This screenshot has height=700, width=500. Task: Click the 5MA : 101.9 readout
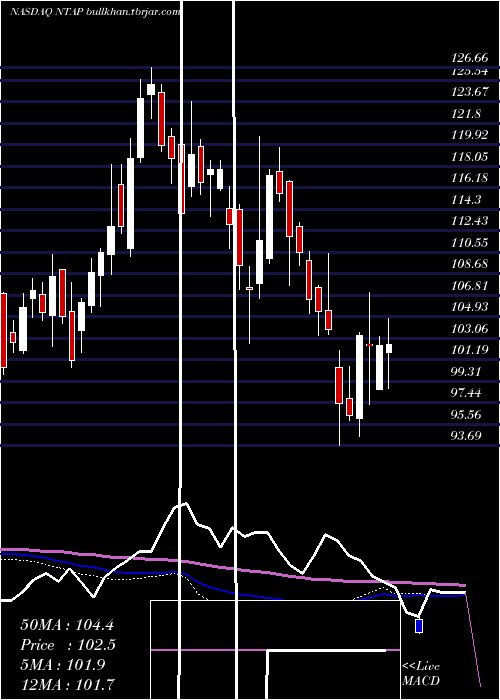[63, 665]
